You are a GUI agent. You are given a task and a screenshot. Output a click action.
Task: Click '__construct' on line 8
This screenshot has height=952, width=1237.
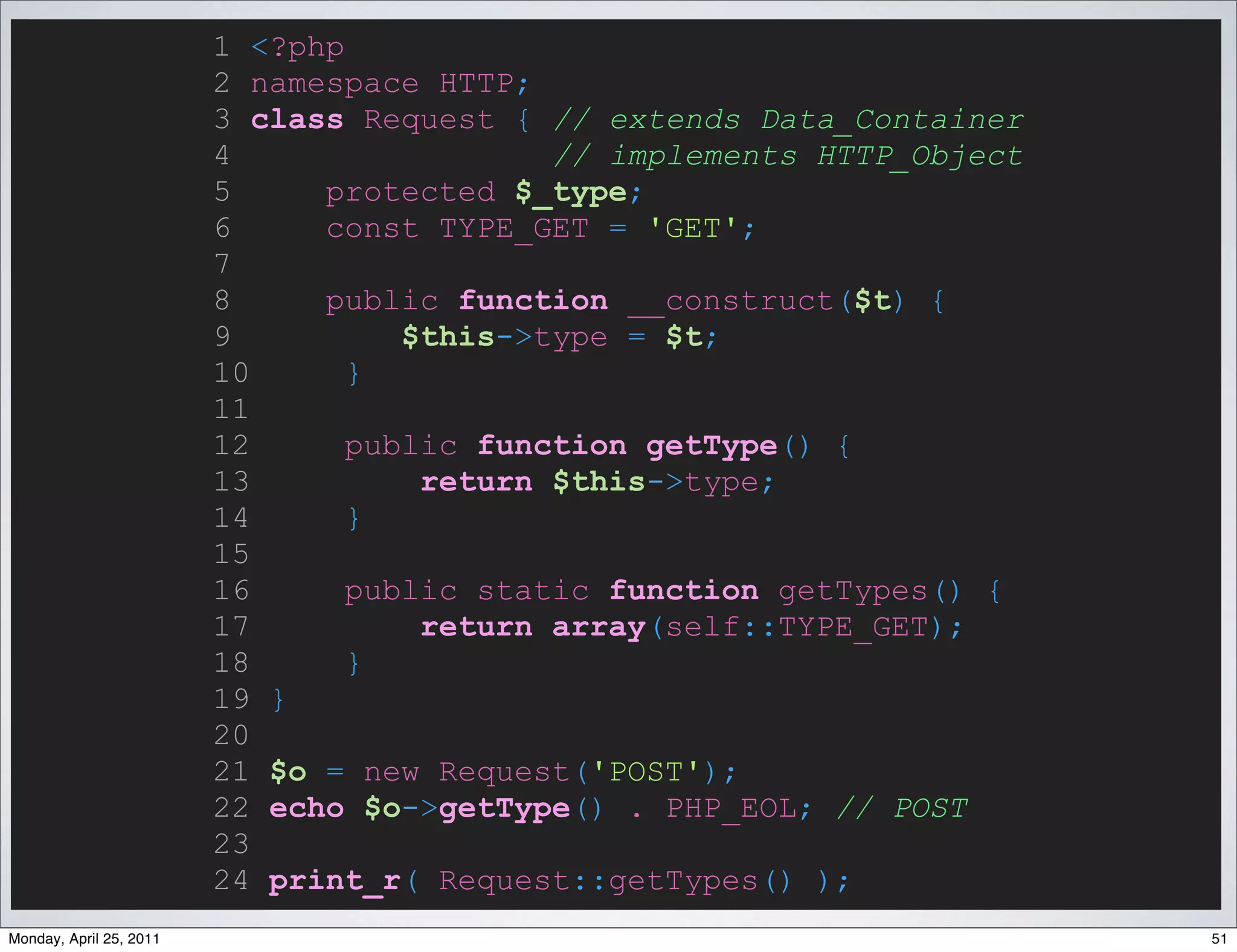point(730,301)
